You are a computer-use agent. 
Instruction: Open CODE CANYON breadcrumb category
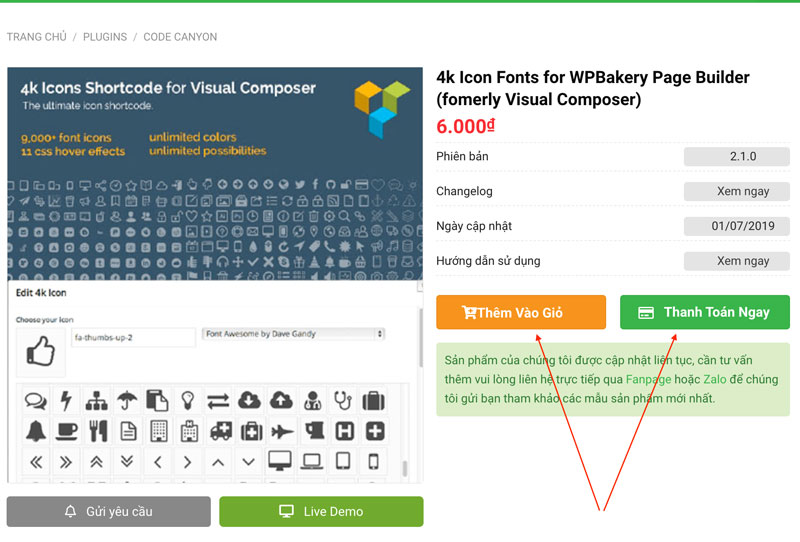pos(180,37)
